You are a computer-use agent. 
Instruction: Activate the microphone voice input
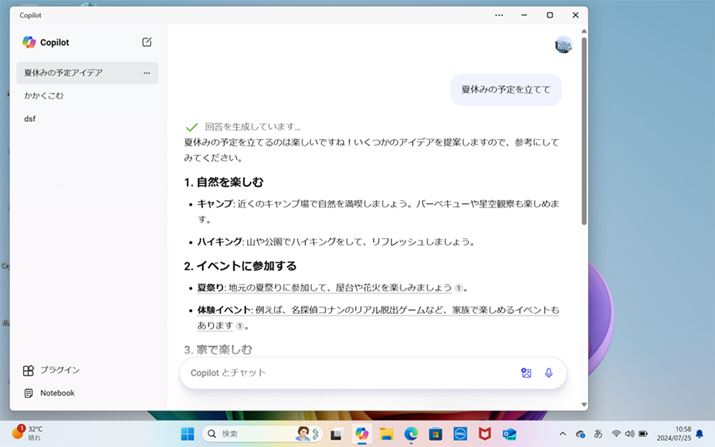pos(549,373)
